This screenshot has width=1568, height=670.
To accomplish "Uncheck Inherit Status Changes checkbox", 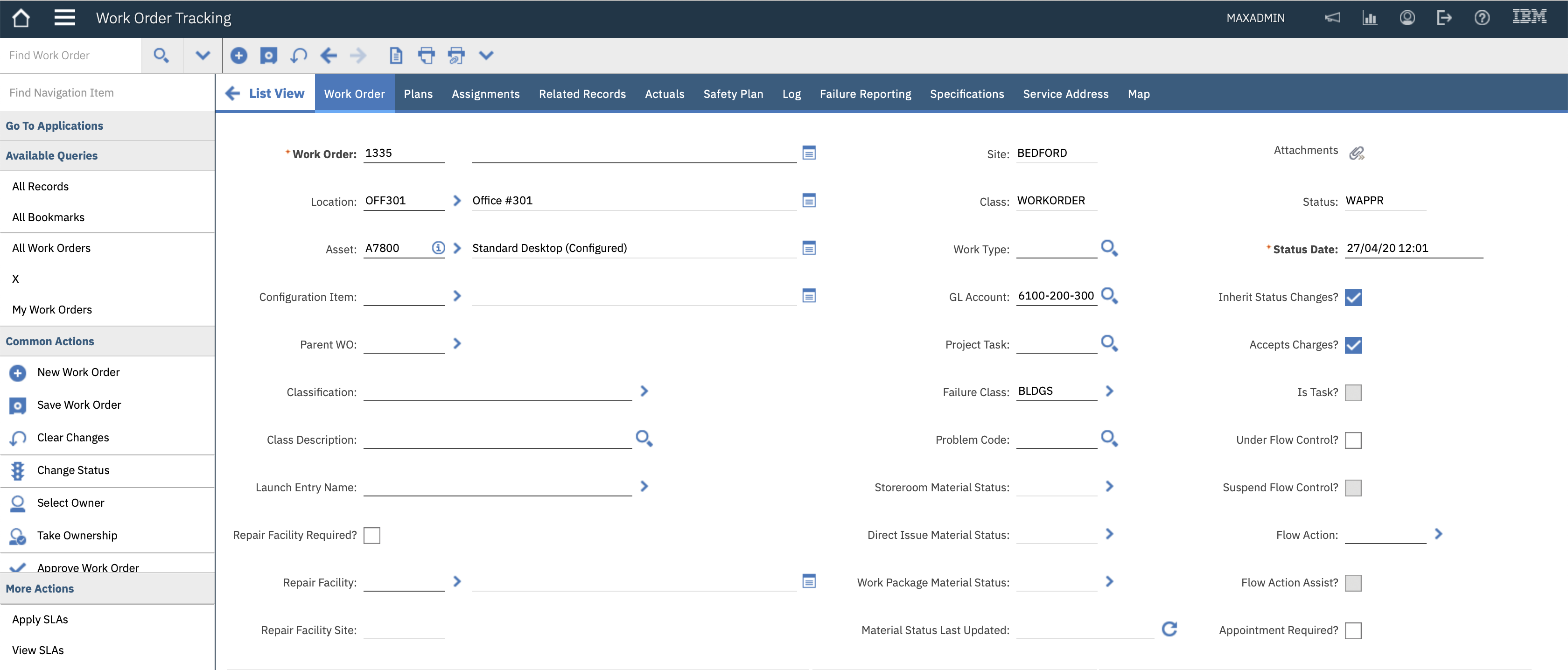I will click(x=1352, y=298).
